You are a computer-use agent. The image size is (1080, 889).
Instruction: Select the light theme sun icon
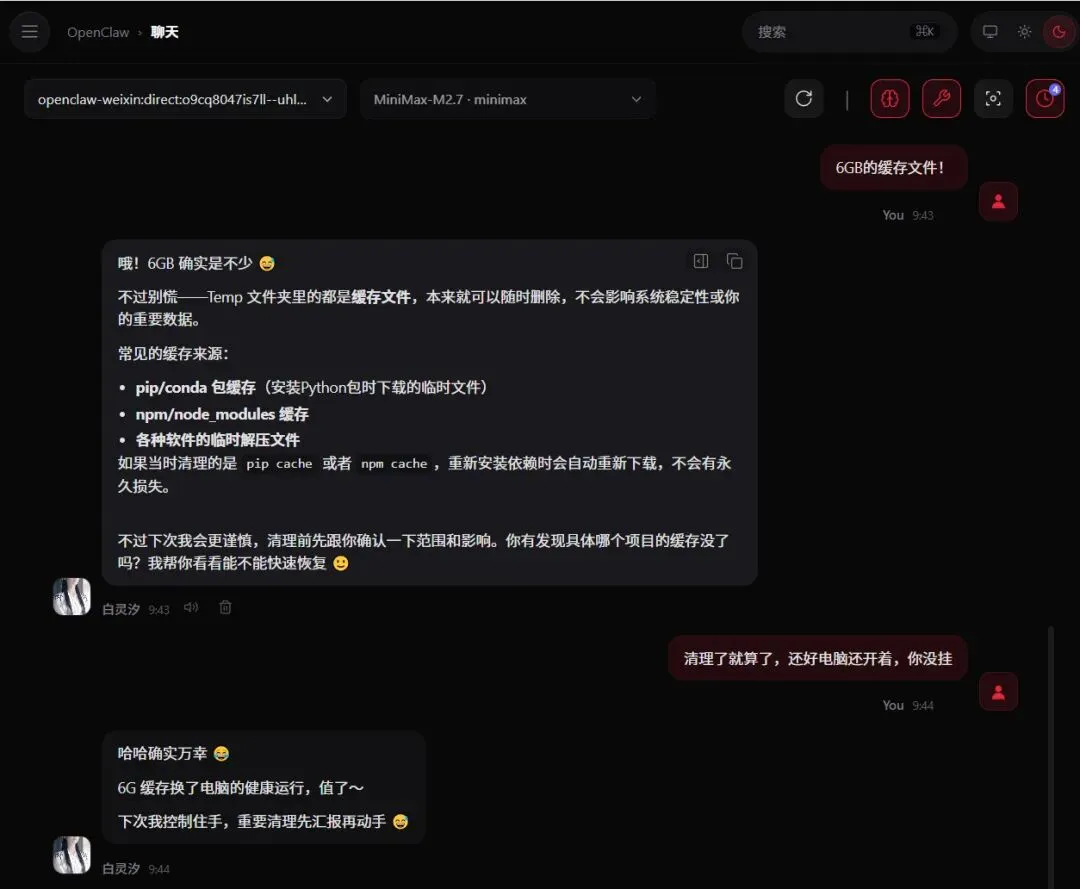pyautogui.click(x=1024, y=32)
